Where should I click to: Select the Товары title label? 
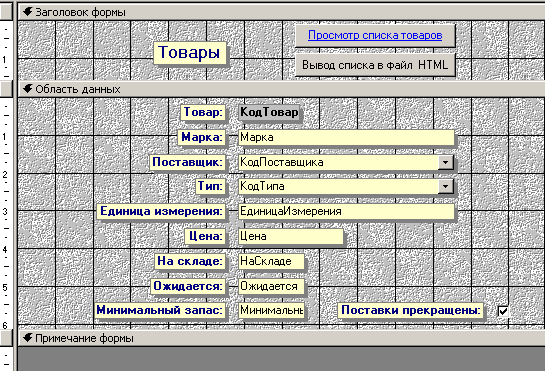(x=189, y=53)
